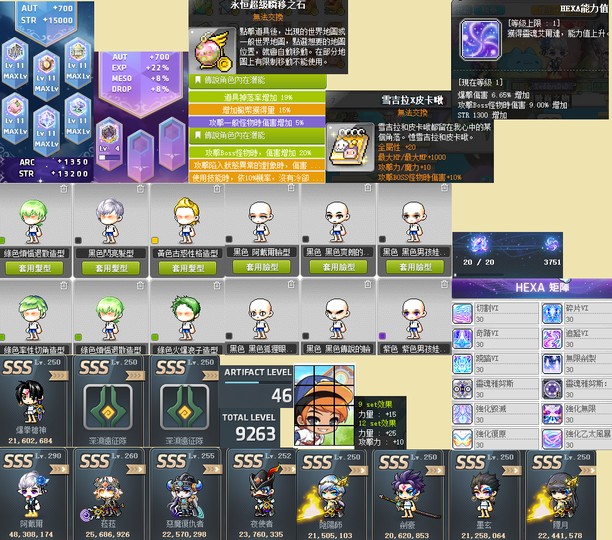The height and width of the screenshot is (540, 612).
Task: Click the HEXA 矩陣 header banner
Action: click(x=532, y=288)
